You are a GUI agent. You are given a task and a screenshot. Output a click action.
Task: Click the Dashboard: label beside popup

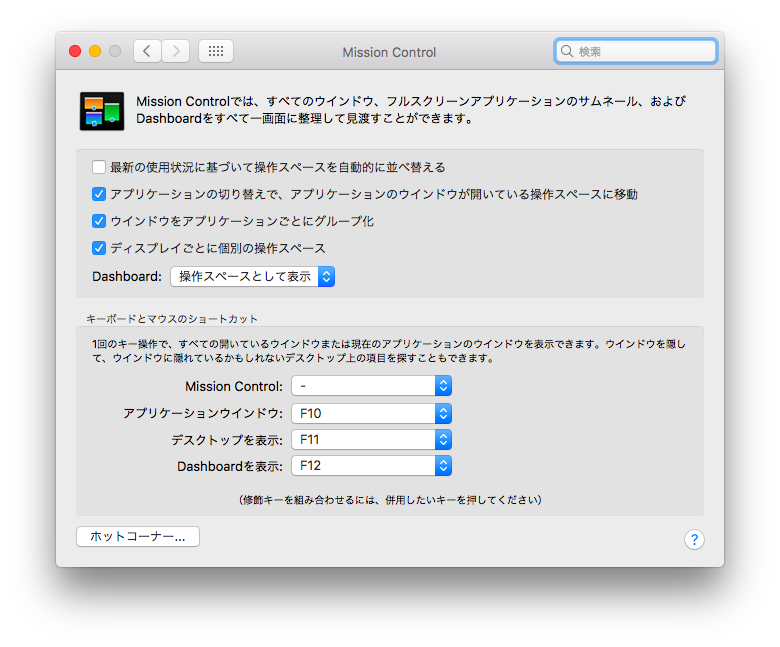[x=127, y=277]
